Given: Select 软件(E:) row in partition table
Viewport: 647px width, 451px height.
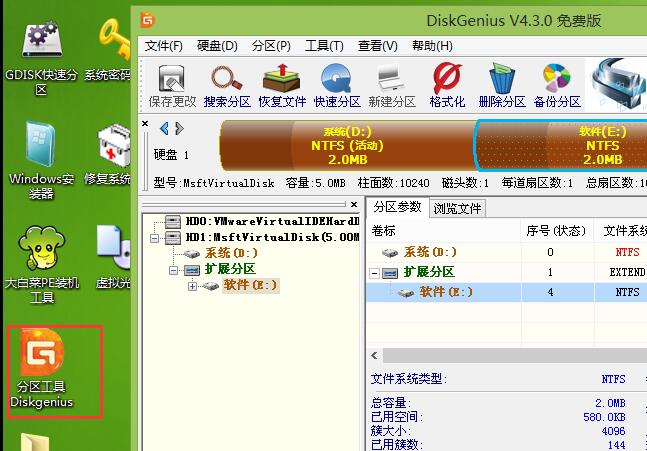Looking at the screenshot, I should coord(507,292).
